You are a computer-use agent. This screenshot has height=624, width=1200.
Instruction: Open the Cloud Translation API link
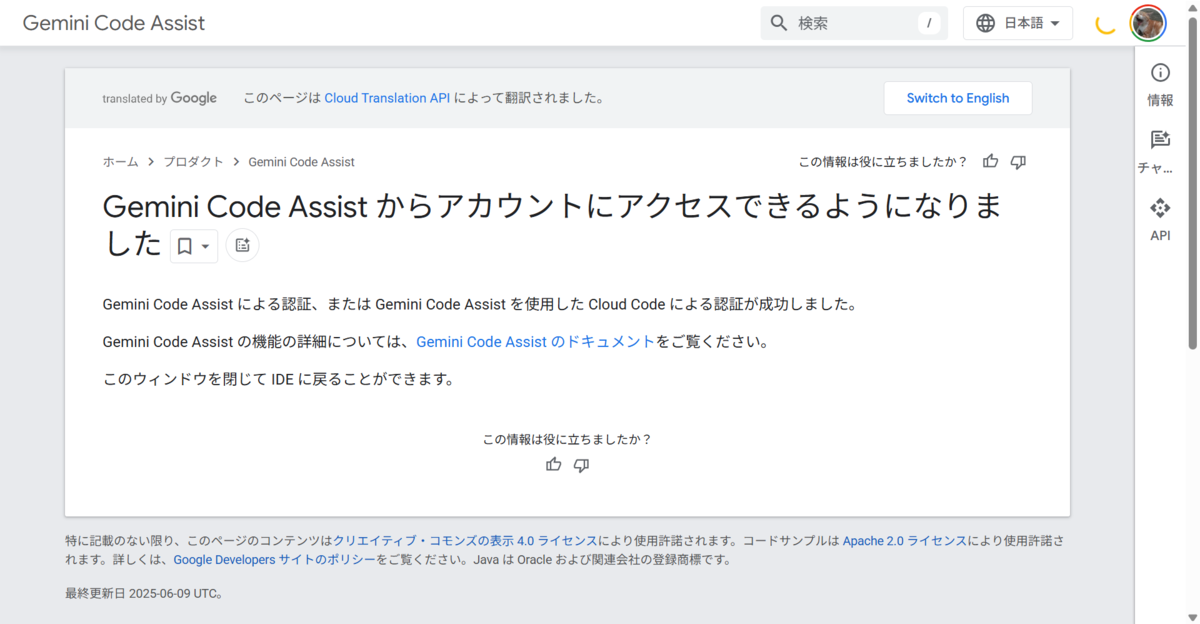pos(387,98)
